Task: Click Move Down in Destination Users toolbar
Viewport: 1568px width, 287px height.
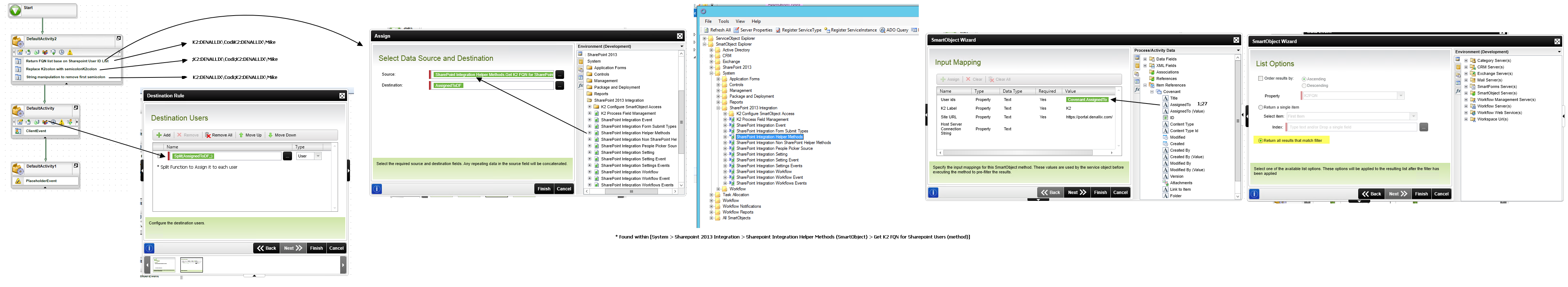Action: coord(283,135)
